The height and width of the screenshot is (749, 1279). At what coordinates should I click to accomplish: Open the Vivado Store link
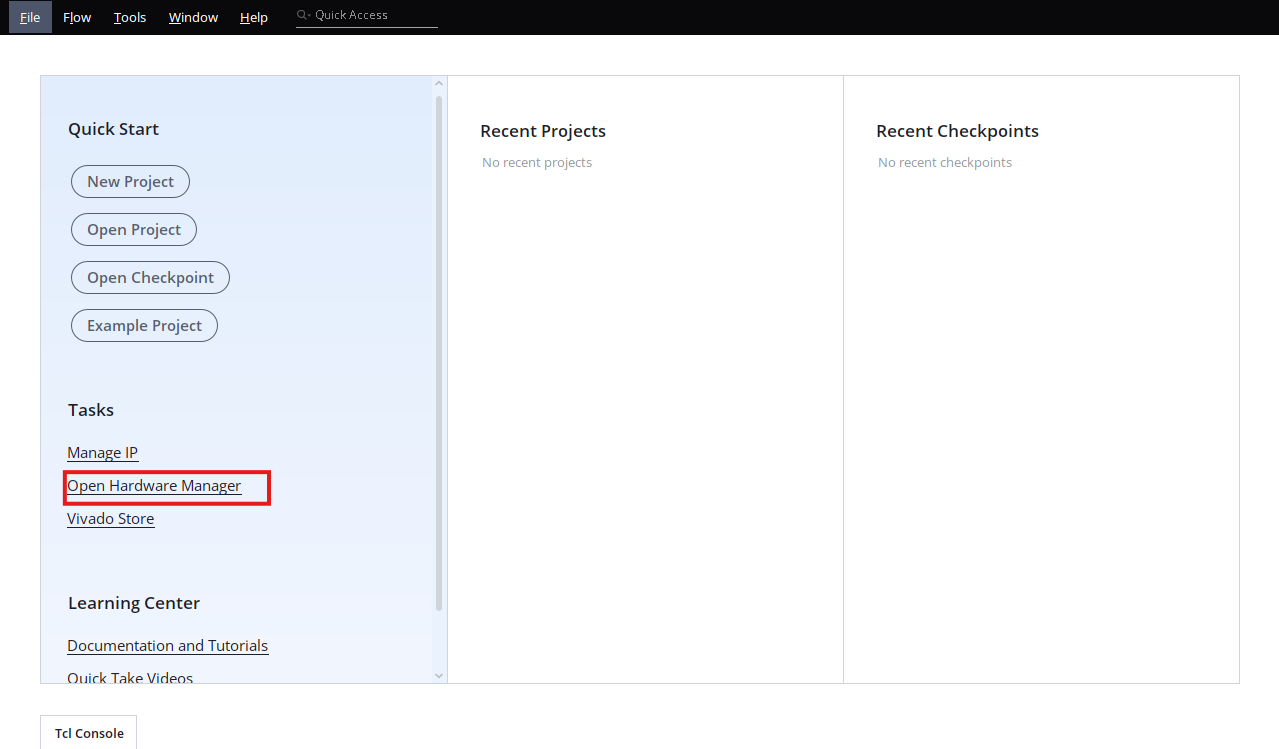(x=111, y=519)
